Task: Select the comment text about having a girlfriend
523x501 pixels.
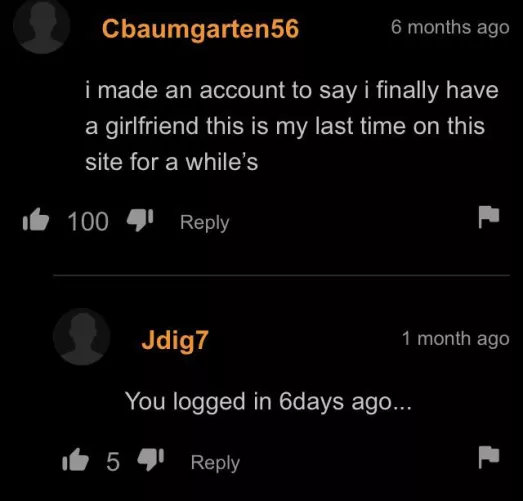Action: point(292,126)
